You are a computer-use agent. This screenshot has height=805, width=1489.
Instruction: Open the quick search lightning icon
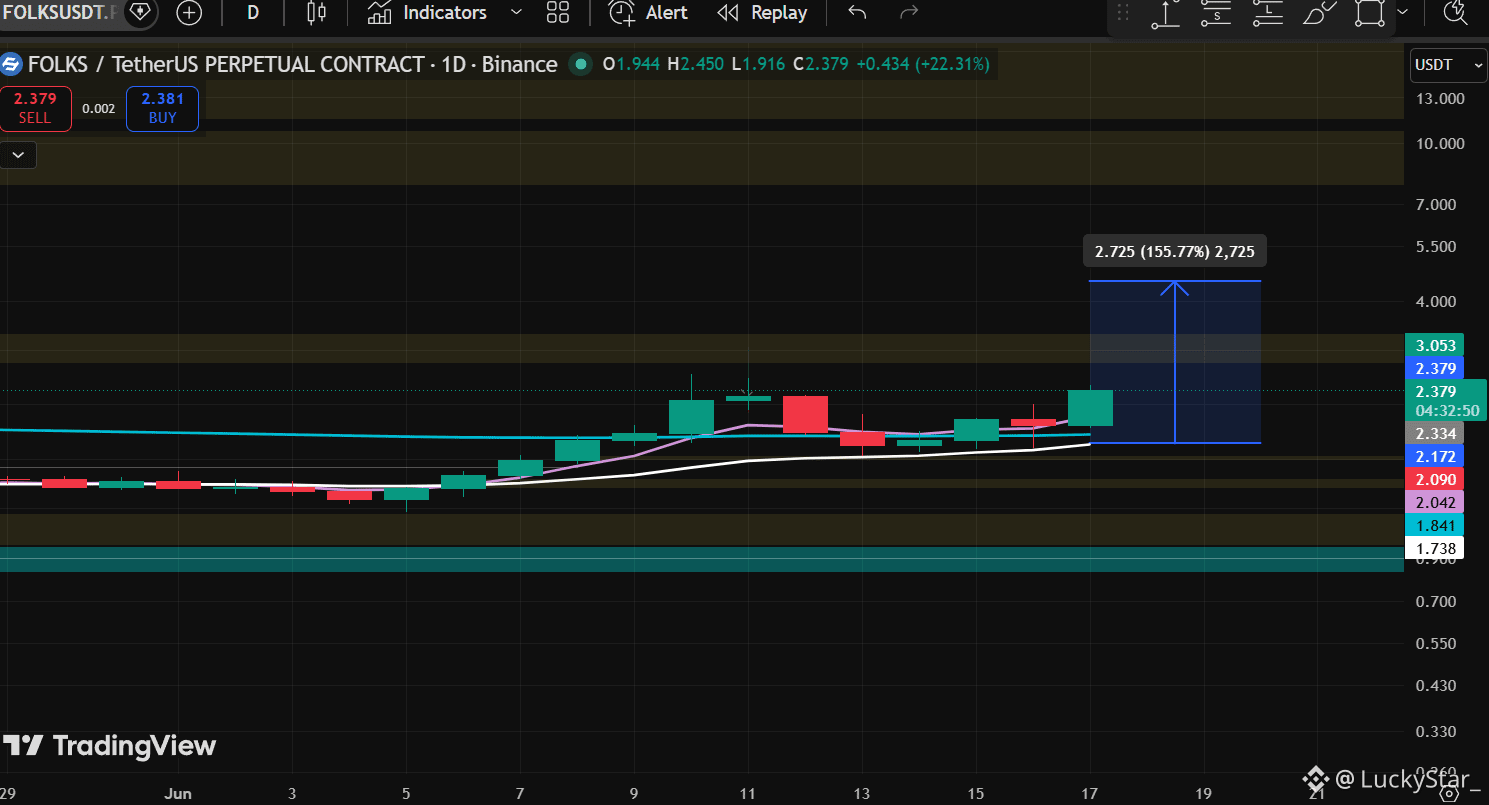click(1455, 13)
